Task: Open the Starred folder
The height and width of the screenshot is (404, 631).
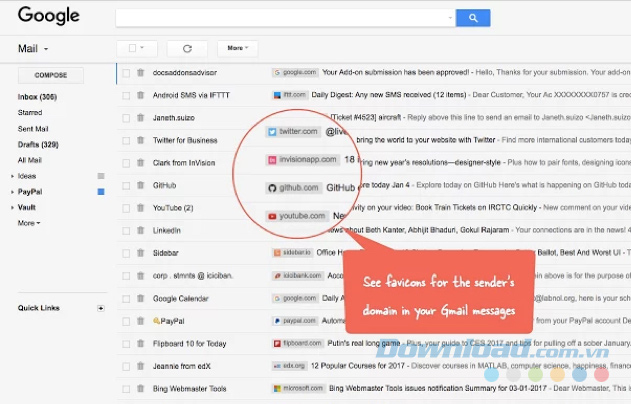Action: click(30, 113)
